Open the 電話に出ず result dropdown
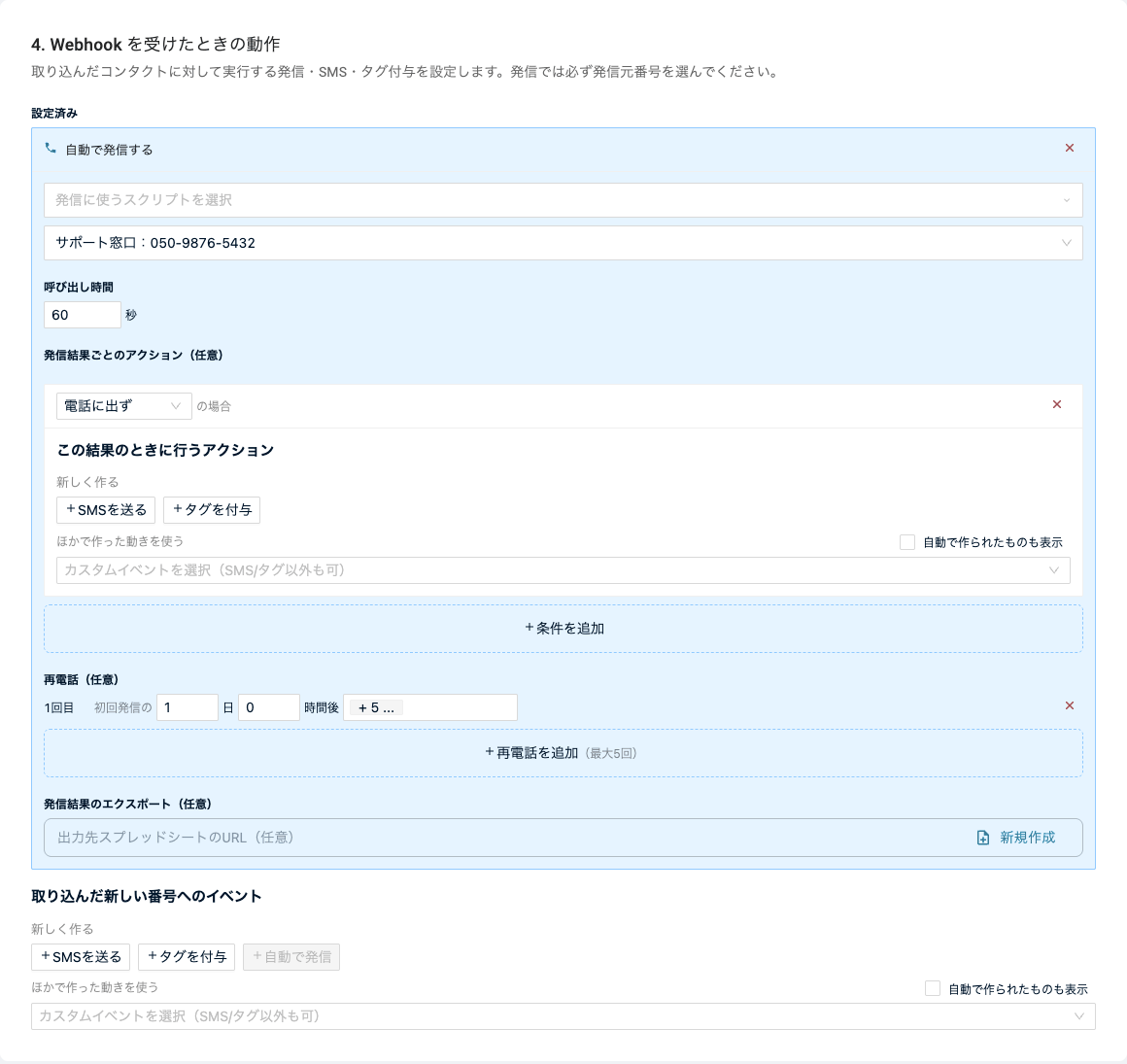 coord(123,406)
